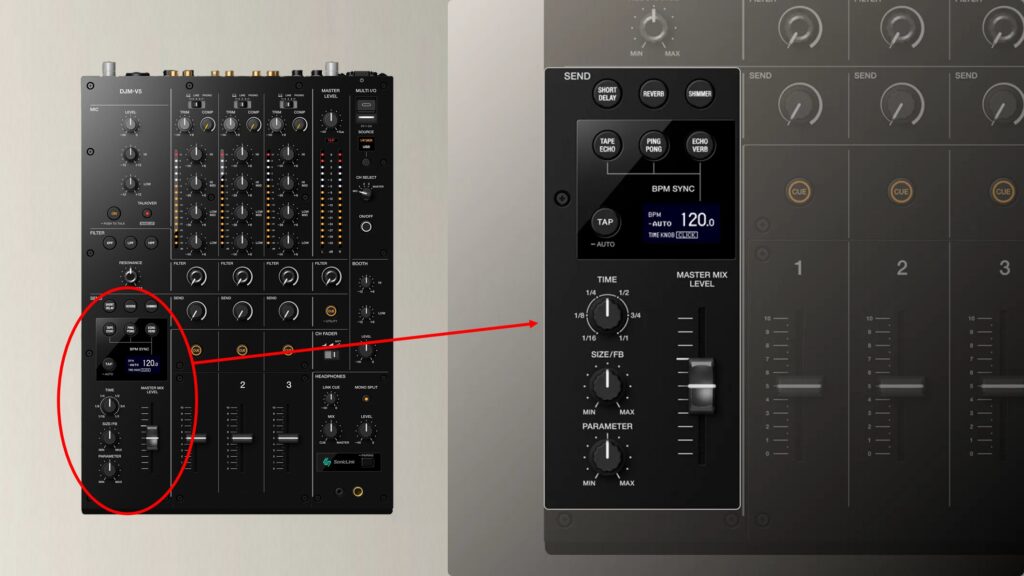Viewport: 1024px width, 576px height.
Task: Click the RESONANCE knob on small mixer
Action: coord(131,275)
